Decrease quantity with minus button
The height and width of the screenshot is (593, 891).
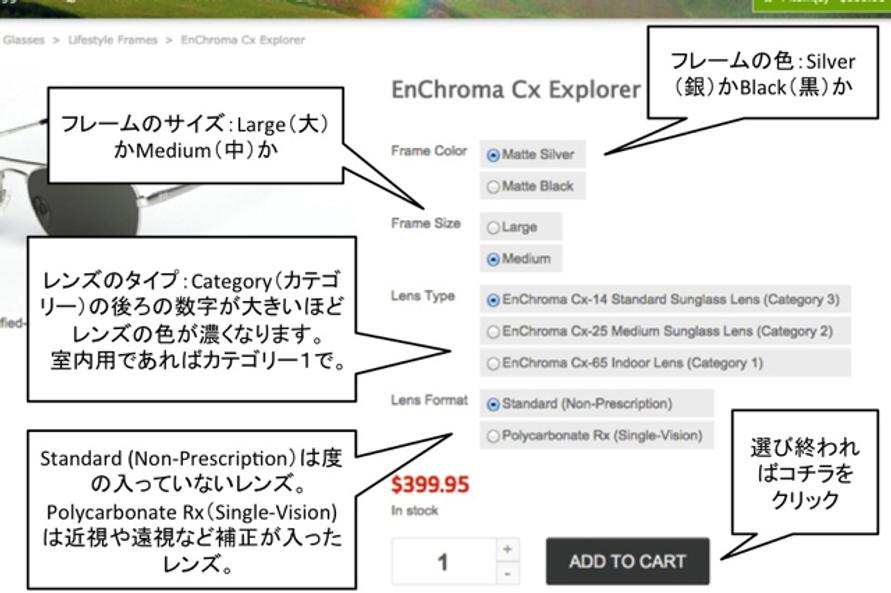coord(507,573)
